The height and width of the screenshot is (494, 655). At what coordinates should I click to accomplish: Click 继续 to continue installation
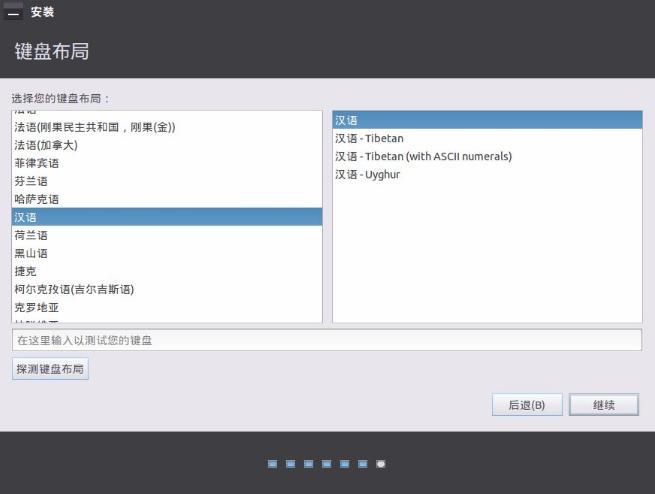click(603, 405)
